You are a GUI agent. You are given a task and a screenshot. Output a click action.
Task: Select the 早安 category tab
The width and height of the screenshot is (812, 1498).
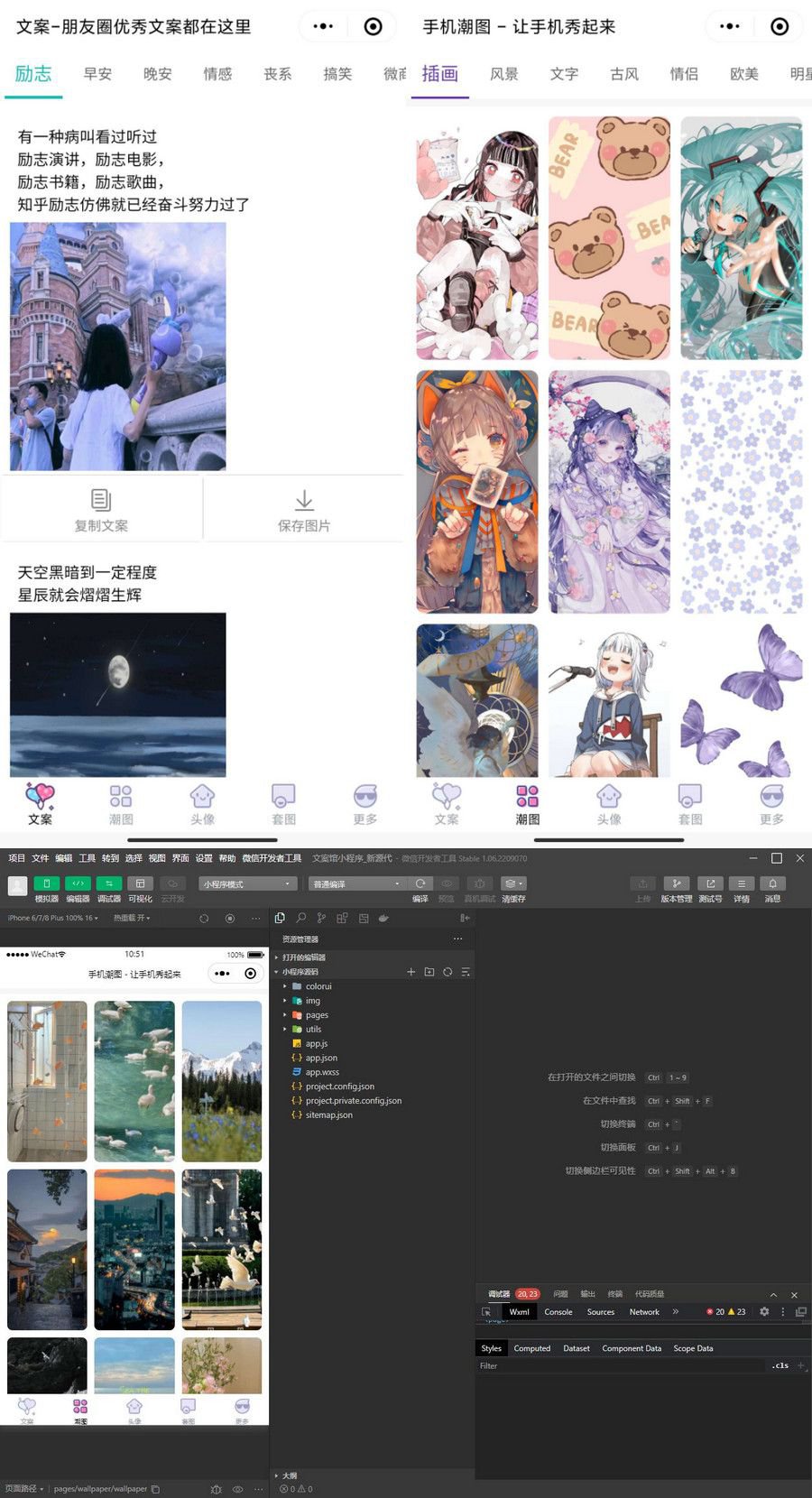(97, 74)
